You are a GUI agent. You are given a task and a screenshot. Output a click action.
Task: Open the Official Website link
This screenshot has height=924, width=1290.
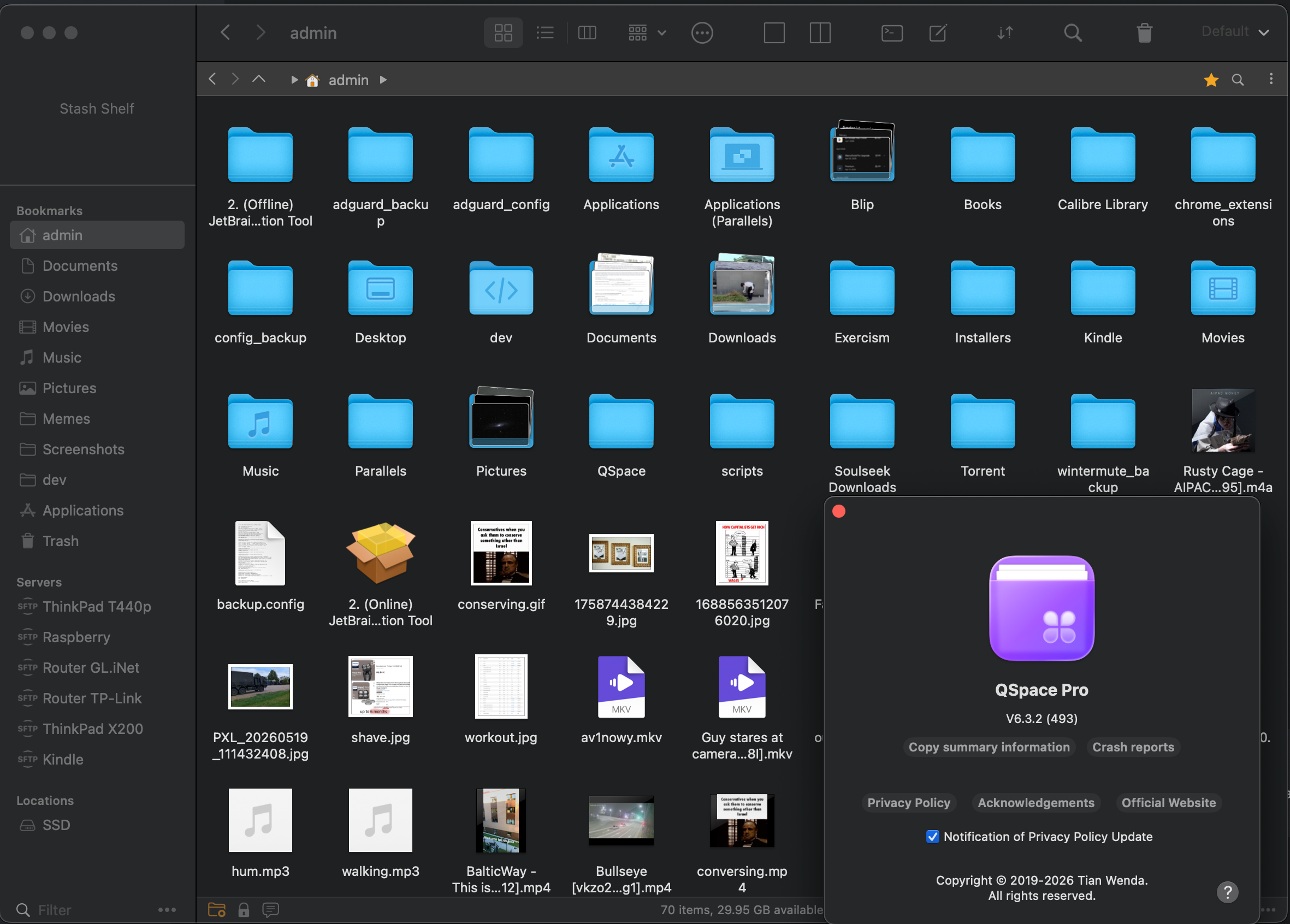(x=1168, y=803)
